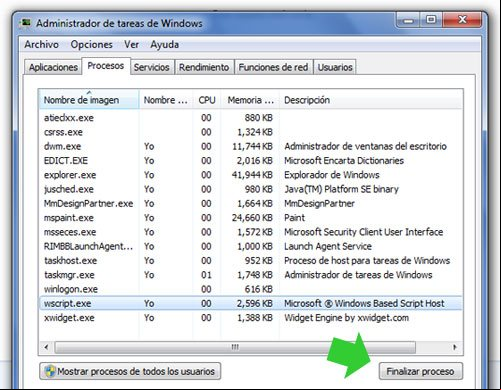Select the csrss.exe process
The height and width of the screenshot is (390, 501).
(251, 132)
